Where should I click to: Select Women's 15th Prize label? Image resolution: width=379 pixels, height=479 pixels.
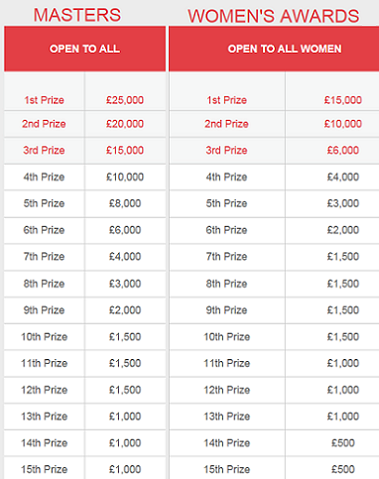(227, 469)
